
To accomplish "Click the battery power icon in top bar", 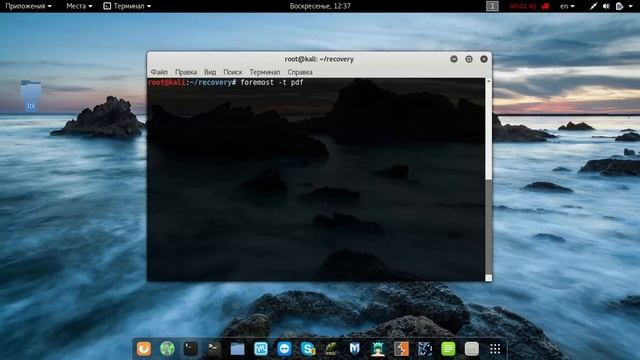I will point(619,6).
